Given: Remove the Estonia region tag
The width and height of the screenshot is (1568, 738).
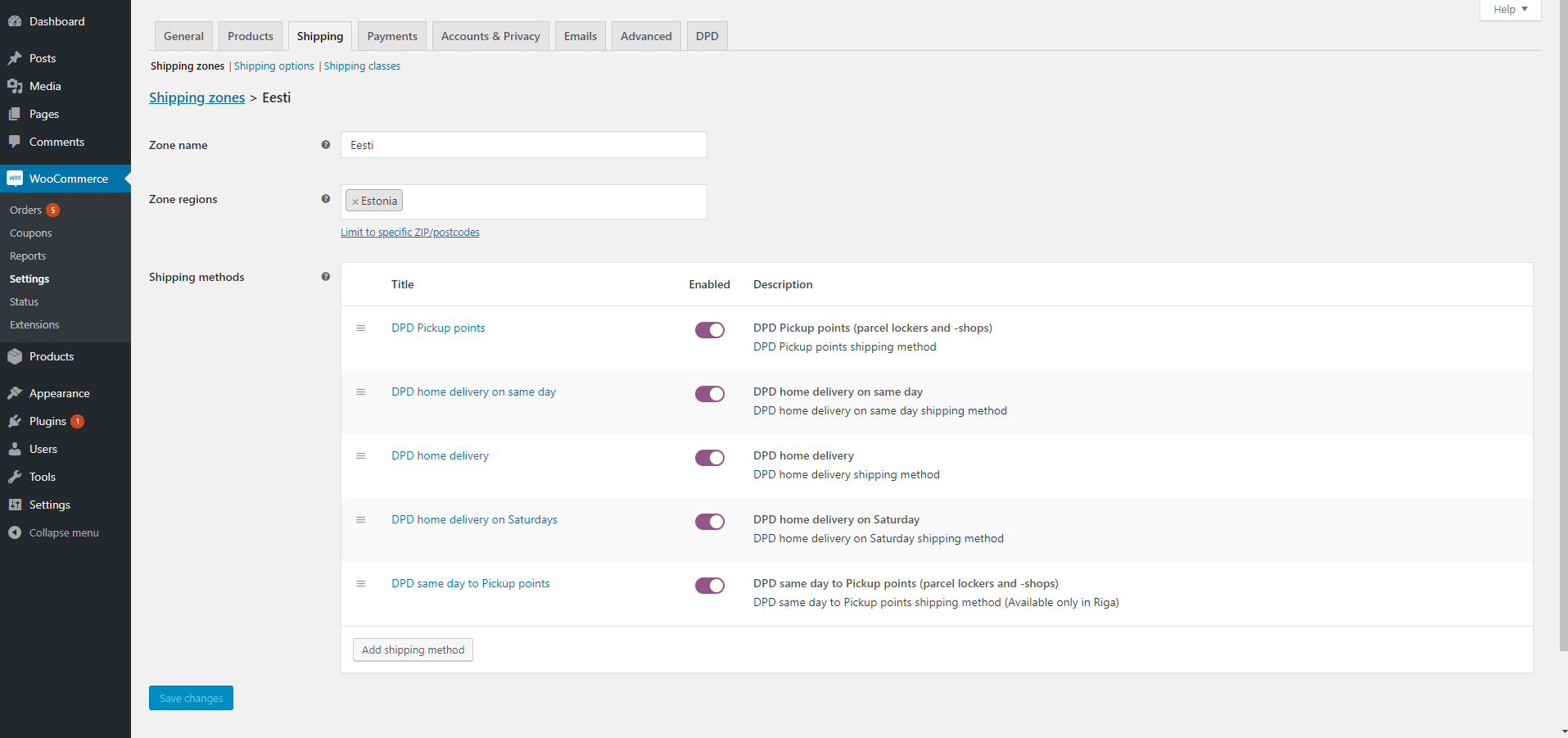Looking at the screenshot, I should [355, 201].
